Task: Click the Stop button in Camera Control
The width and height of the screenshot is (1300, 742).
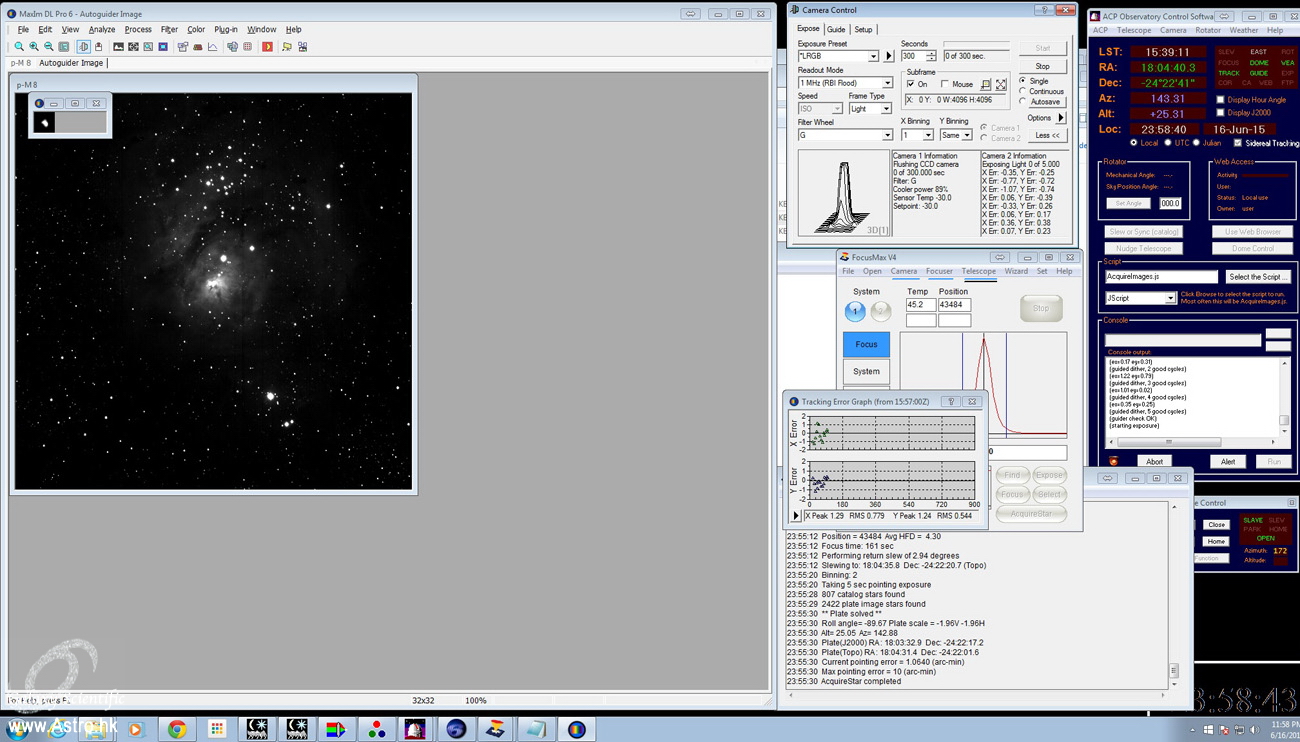Action: point(1042,67)
